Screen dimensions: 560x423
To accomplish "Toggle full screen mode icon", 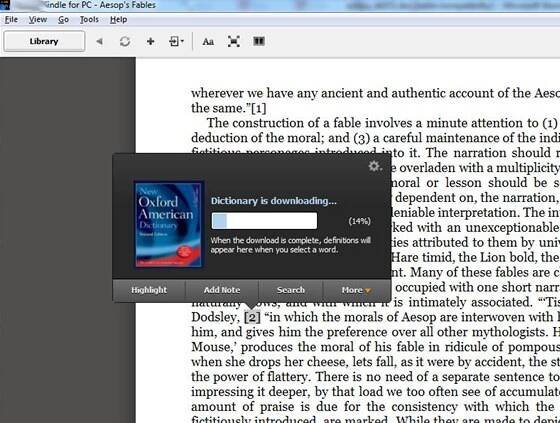I will tap(234, 41).
